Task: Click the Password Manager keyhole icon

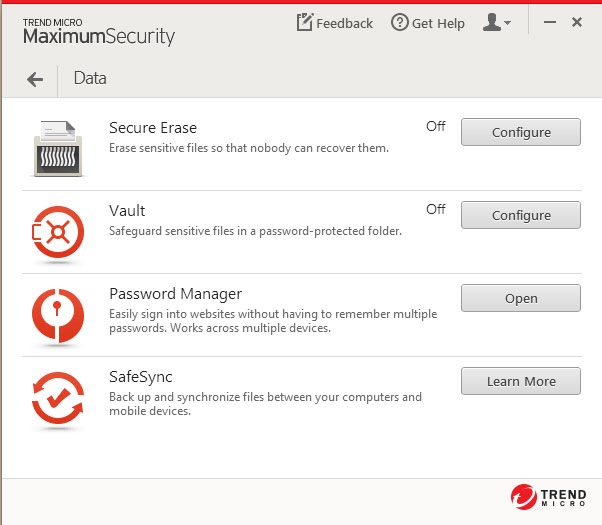Action: [x=58, y=315]
